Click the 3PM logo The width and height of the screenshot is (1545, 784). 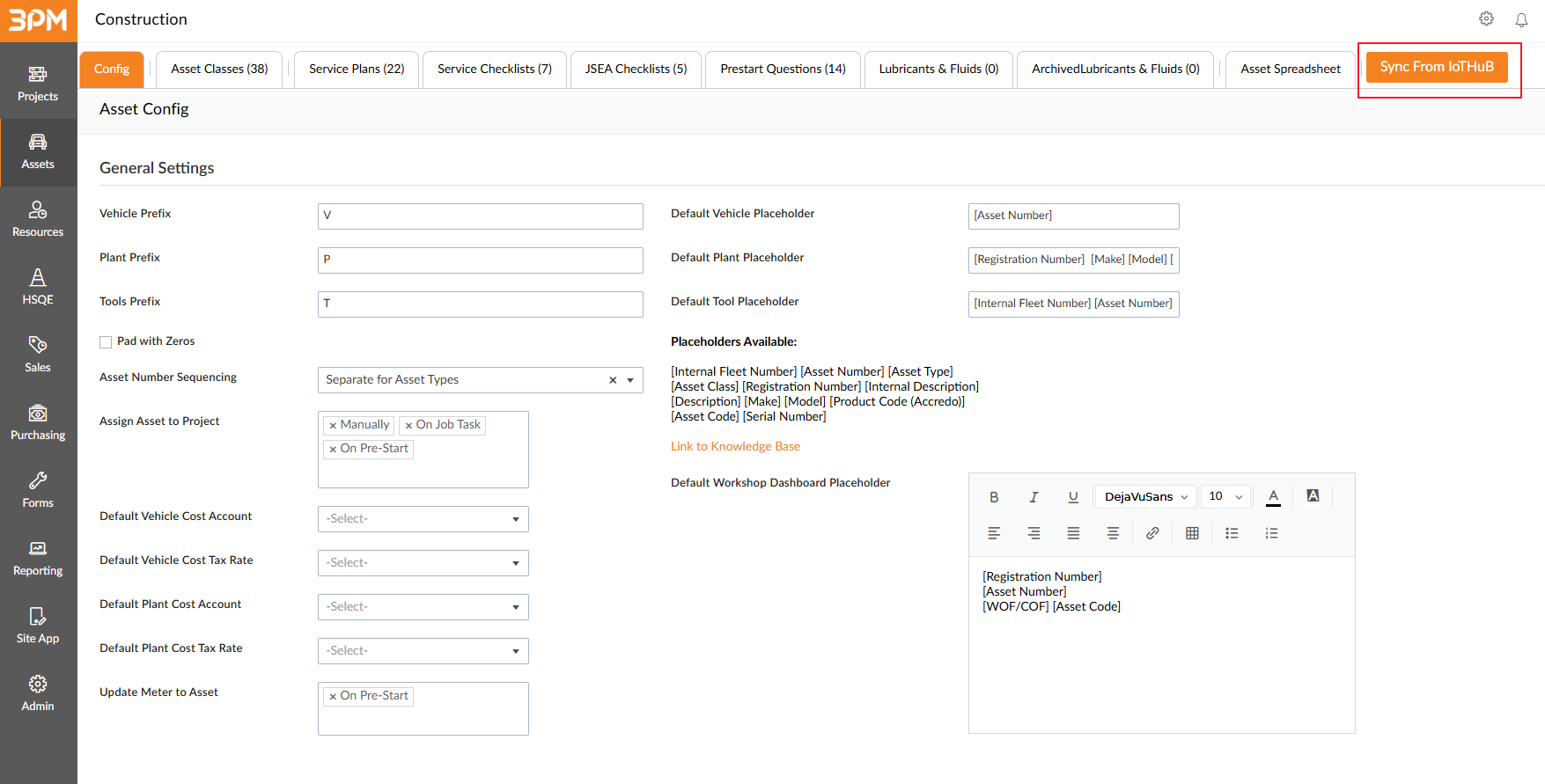coord(38,20)
